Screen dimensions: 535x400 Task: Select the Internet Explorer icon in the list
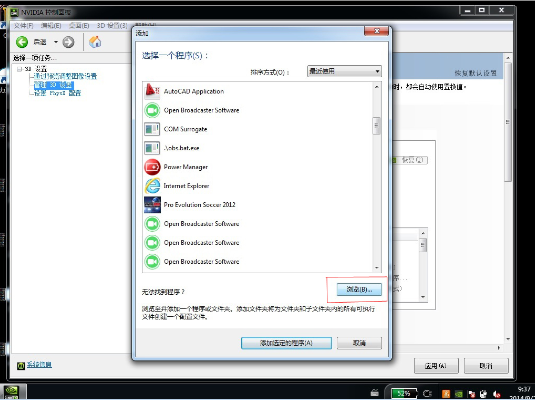(152, 186)
